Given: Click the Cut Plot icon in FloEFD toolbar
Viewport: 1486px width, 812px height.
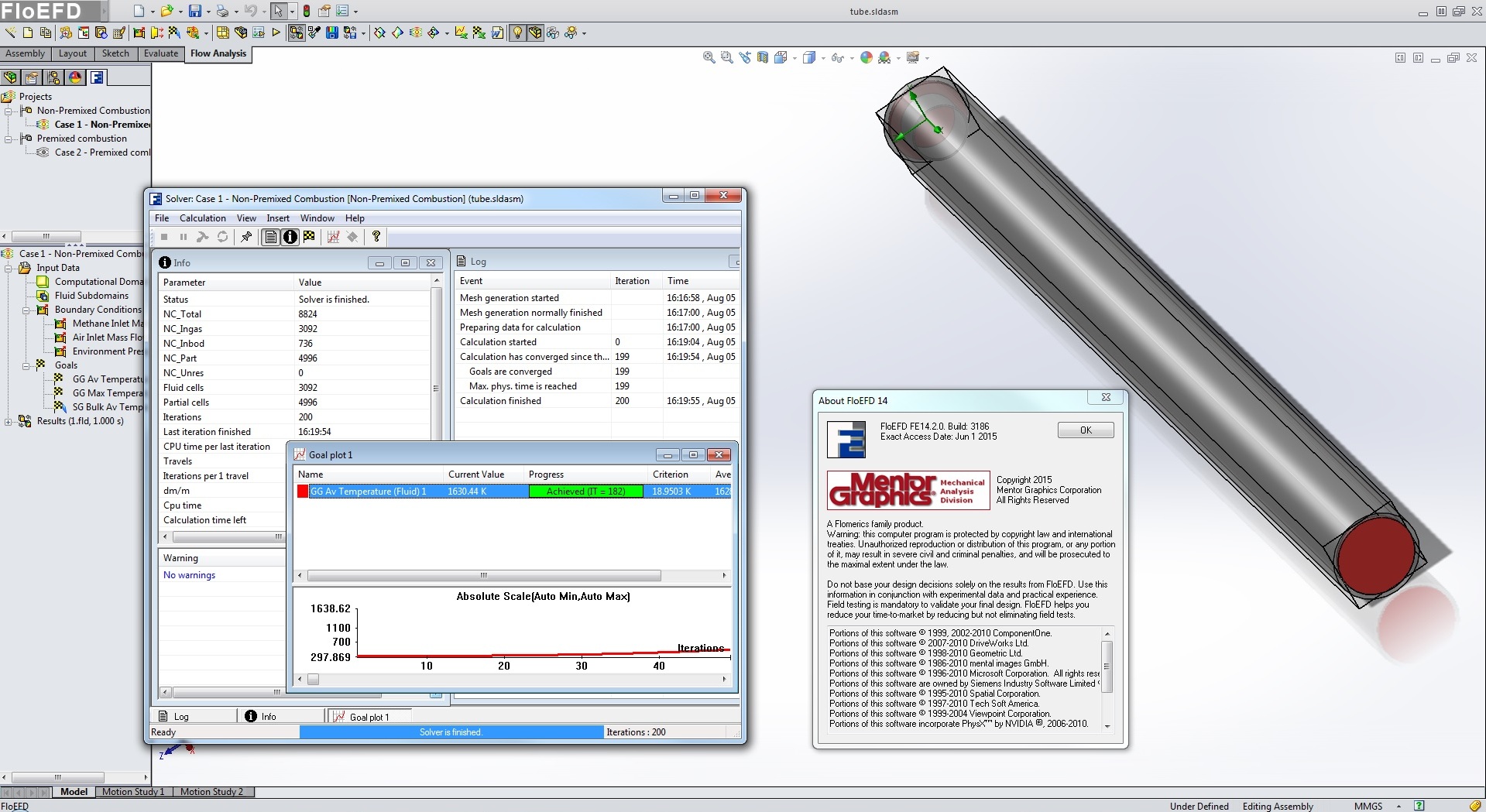Looking at the screenshot, I should click(x=379, y=33).
